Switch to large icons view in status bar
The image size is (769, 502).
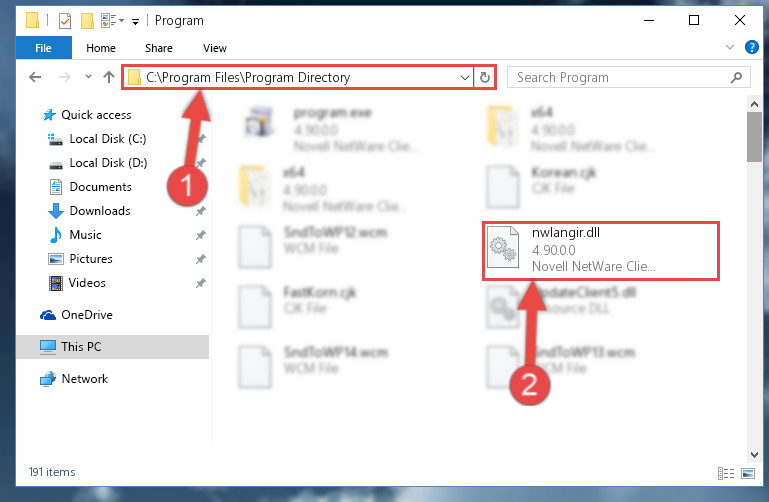(x=748, y=473)
